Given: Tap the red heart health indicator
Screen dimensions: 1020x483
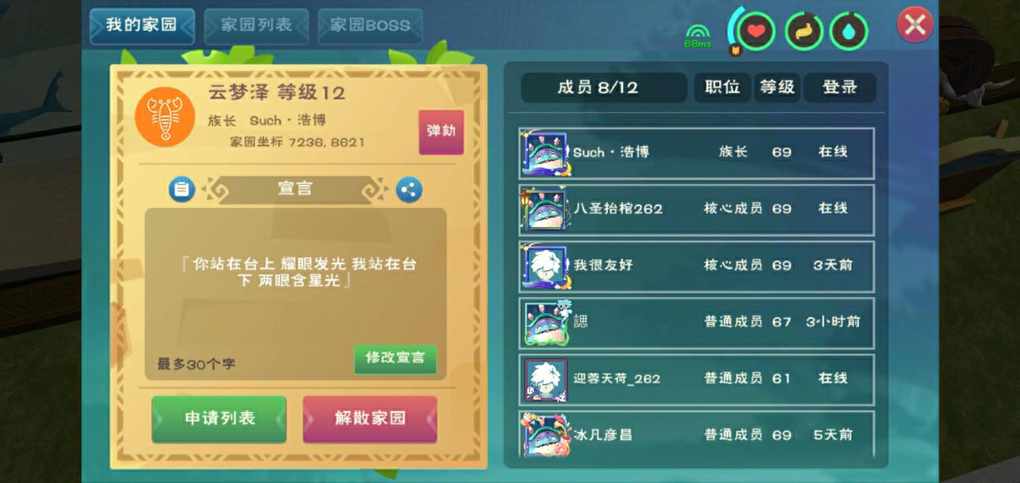Looking at the screenshot, I should pyautogui.click(x=755, y=31).
